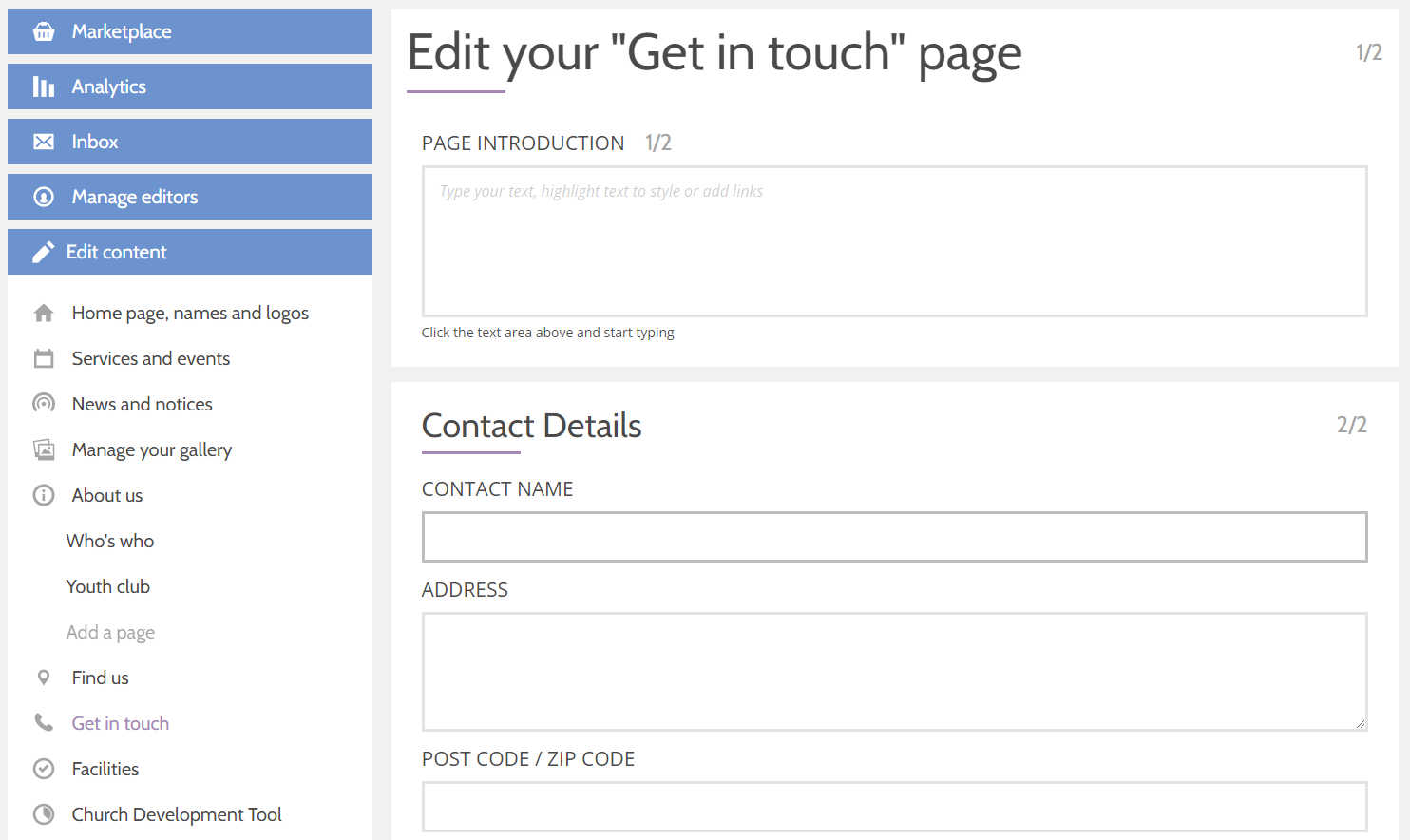The image size is (1410, 840).
Task: Click the Services and events calendar icon
Action: click(44, 358)
